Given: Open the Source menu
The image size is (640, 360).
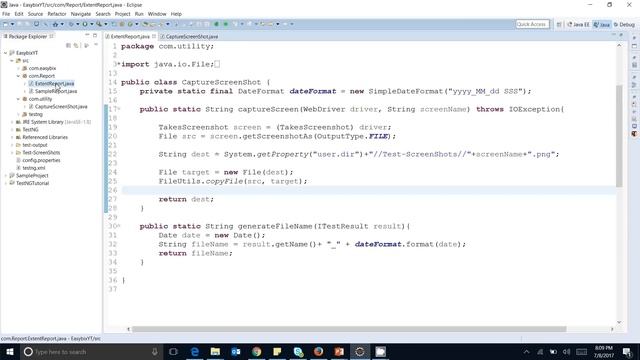Looking at the screenshot, I should (35, 14).
